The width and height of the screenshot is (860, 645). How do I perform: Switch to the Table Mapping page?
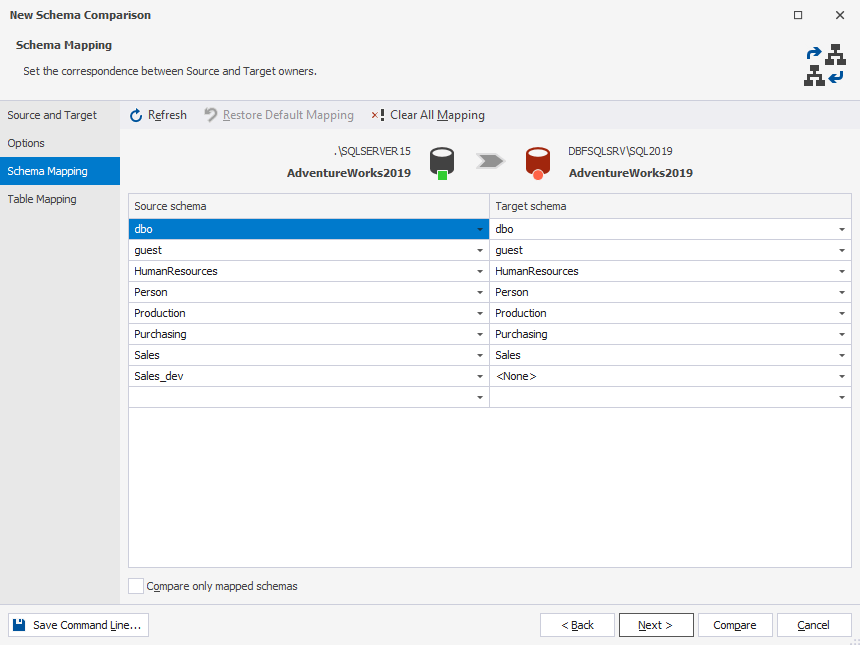point(42,199)
